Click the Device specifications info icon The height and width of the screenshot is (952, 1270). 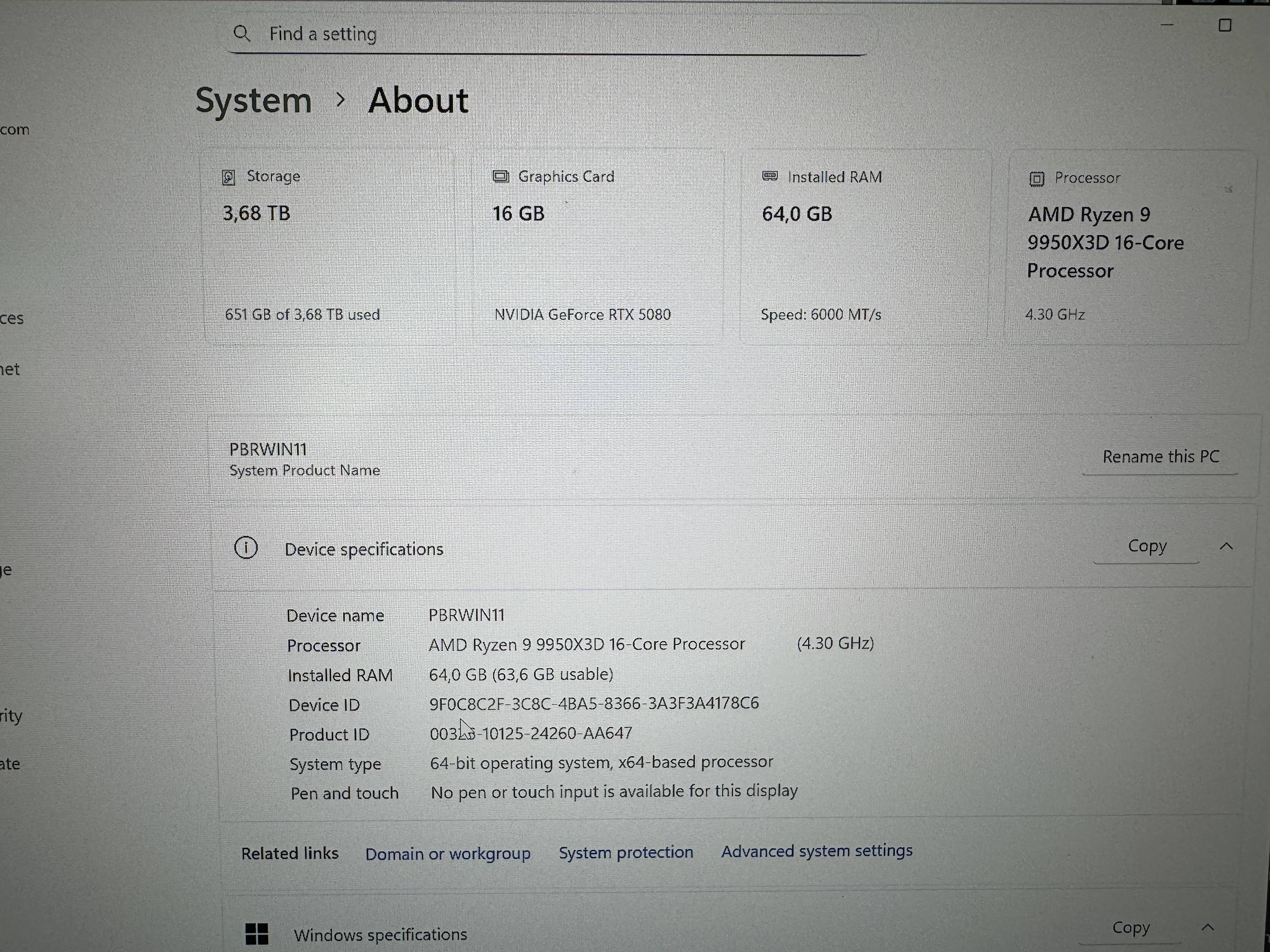[246, 548]
